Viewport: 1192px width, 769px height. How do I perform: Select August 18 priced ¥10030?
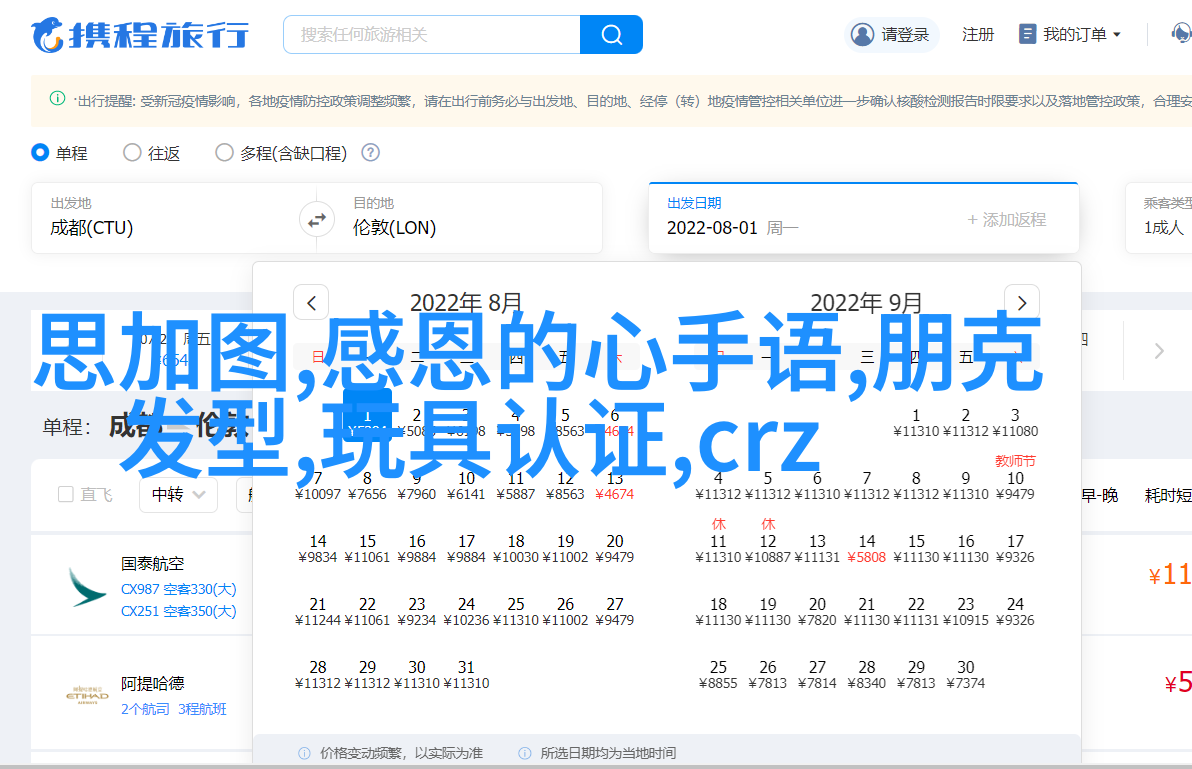(515, 549)
